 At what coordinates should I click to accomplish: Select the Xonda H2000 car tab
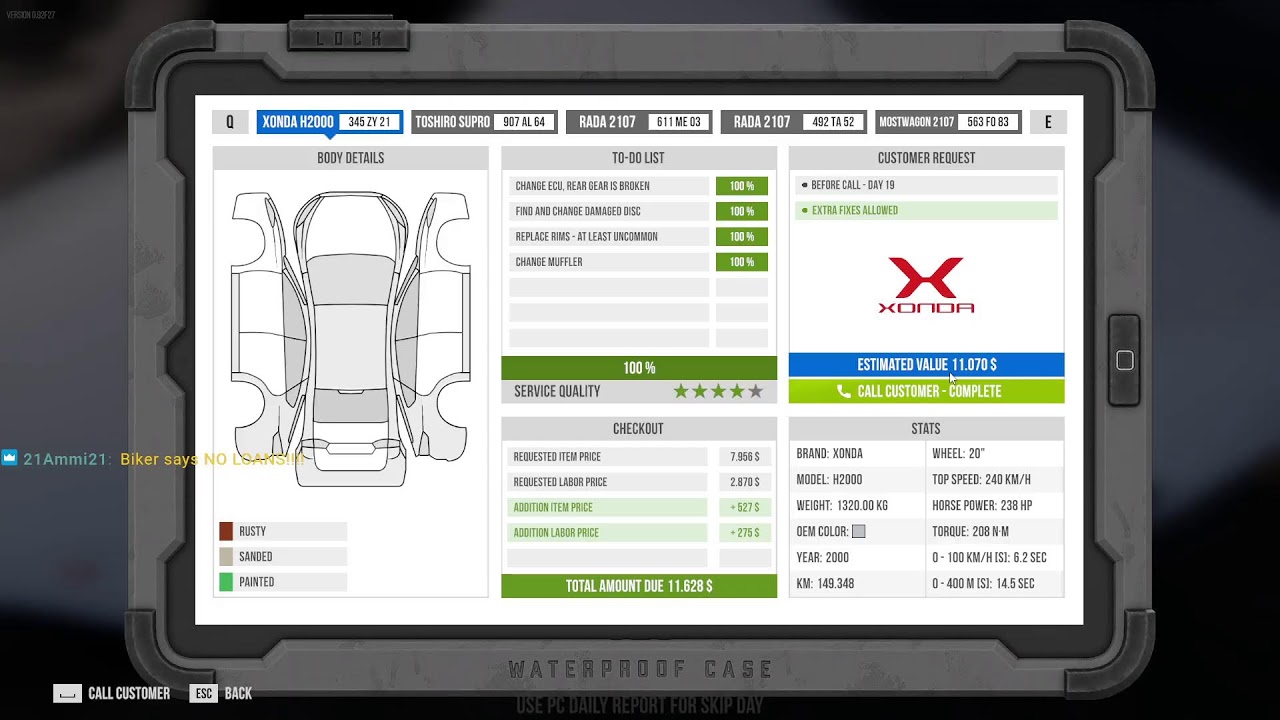pyautogui.click(x=330, y=122)
